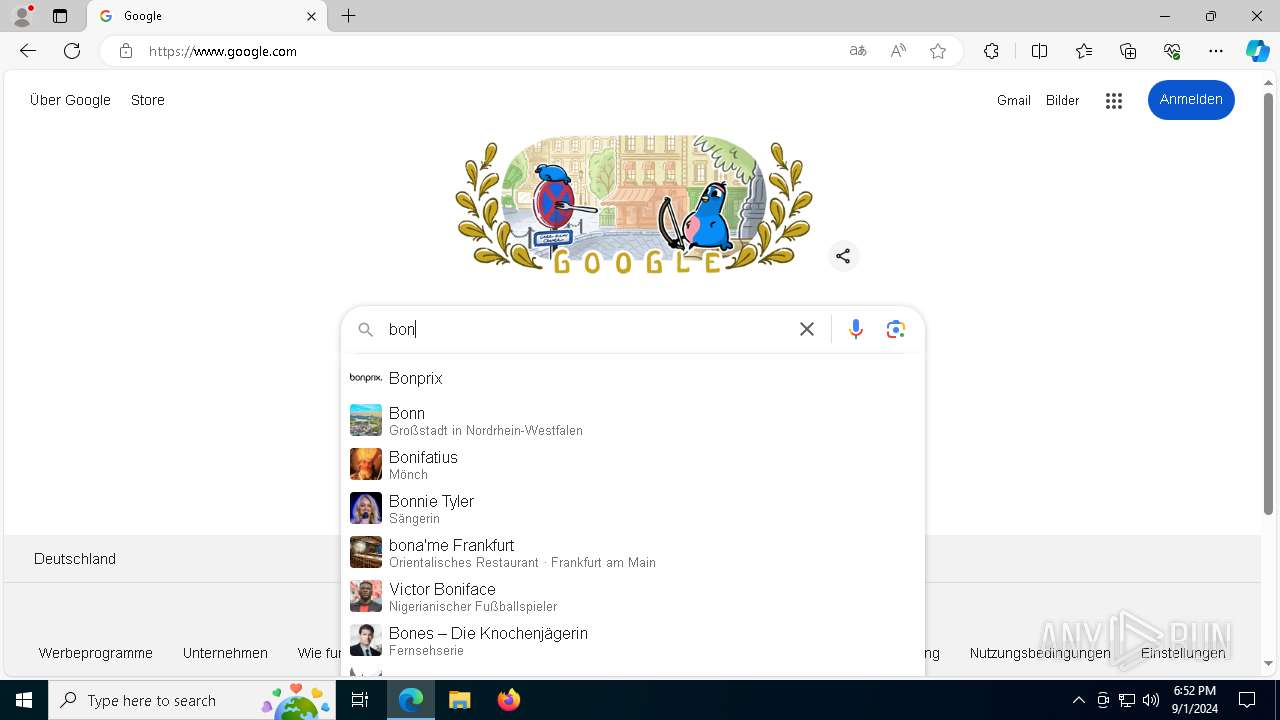View site information lock icon
Viewport: 1280px width, 720px height.
click(126, 51)
